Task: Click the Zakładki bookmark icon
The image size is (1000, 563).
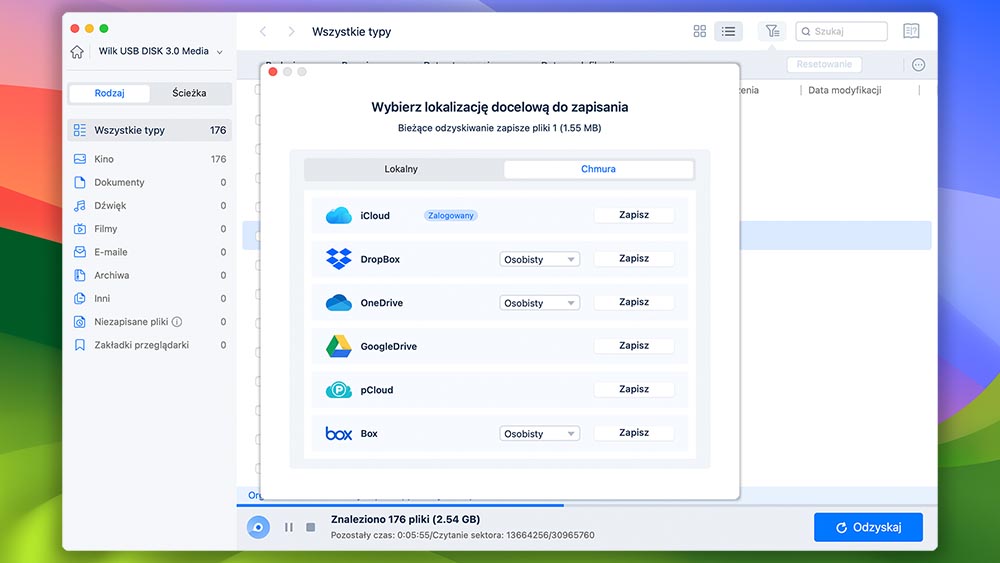Action: coord(80,345)
